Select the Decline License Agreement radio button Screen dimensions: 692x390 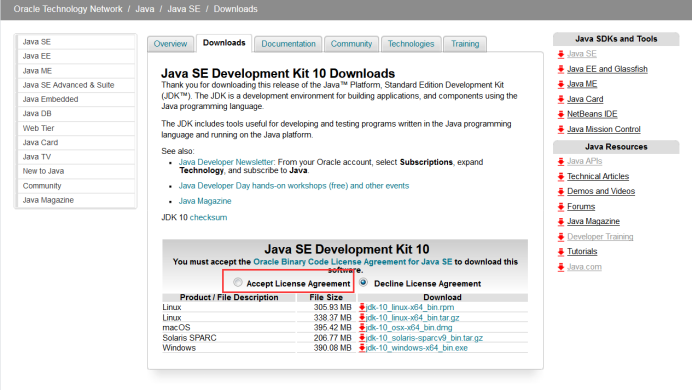tap(363, 282)
